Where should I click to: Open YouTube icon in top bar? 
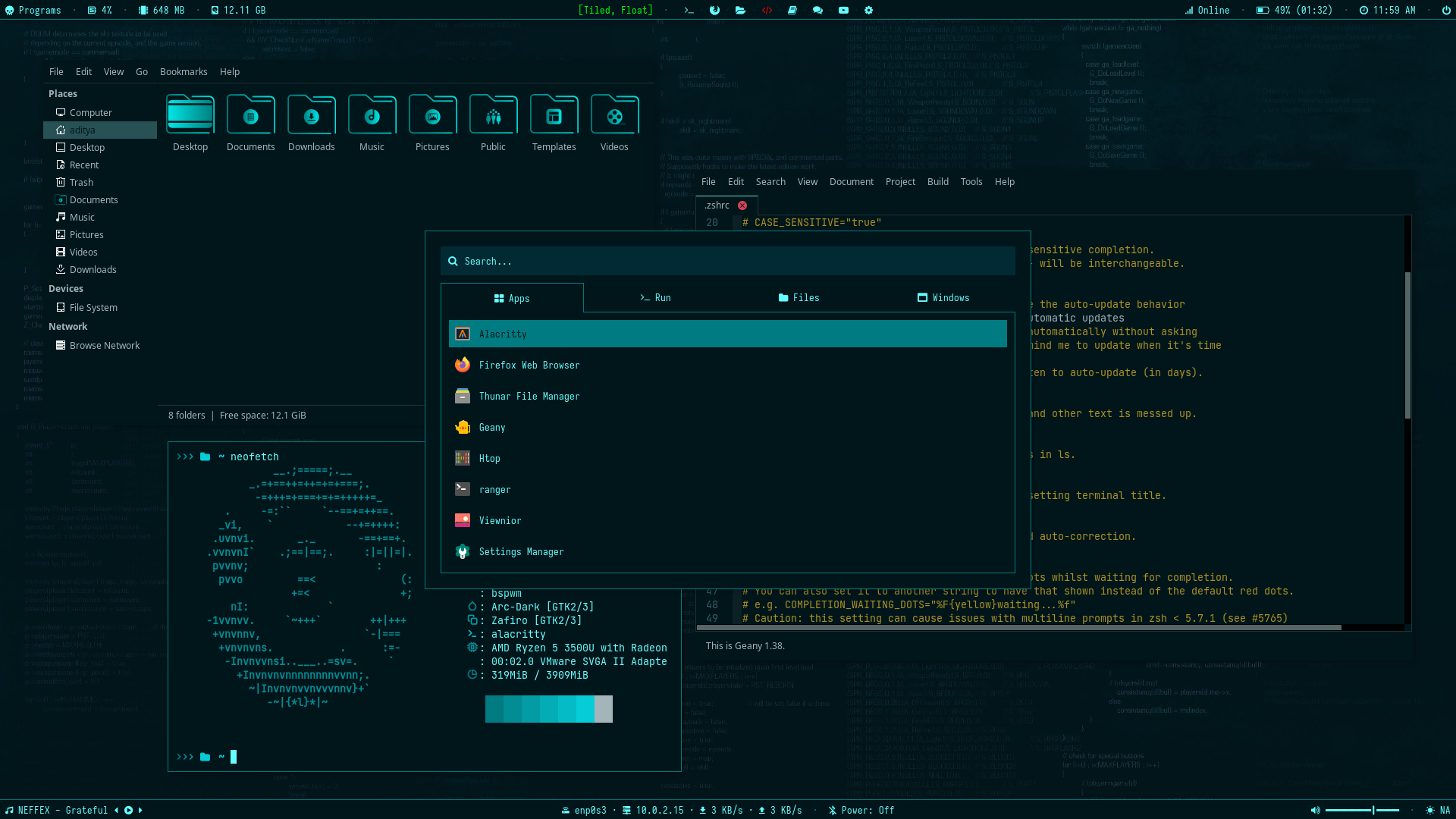coord(843,11)
